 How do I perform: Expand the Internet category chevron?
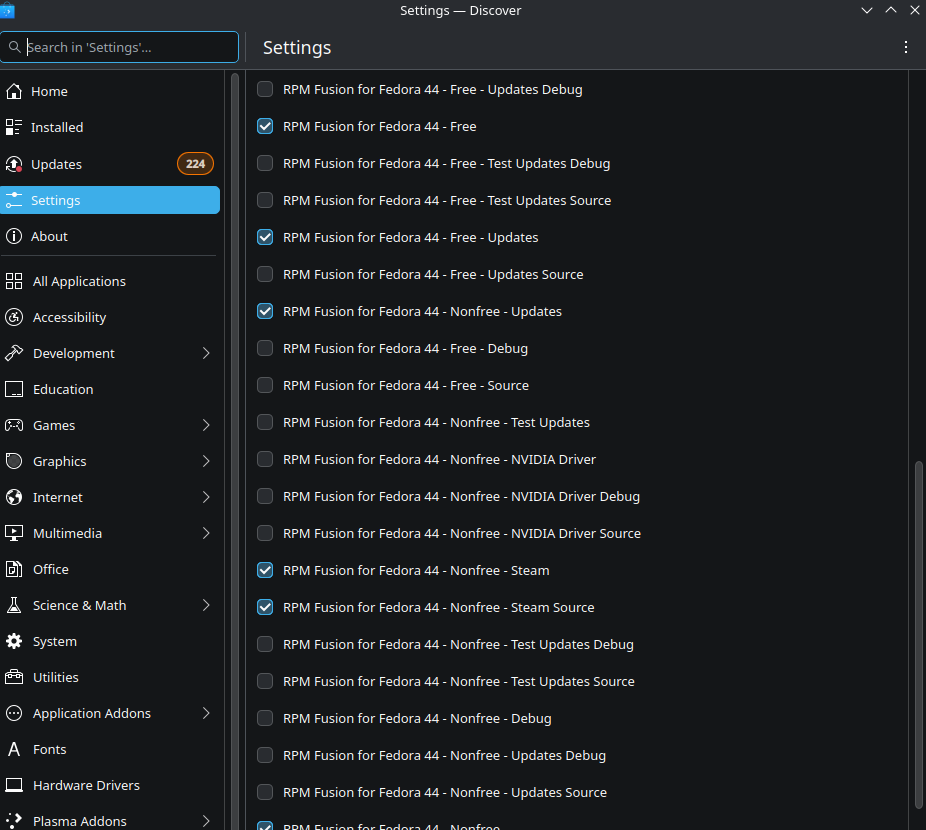click(x=206, y=497)
